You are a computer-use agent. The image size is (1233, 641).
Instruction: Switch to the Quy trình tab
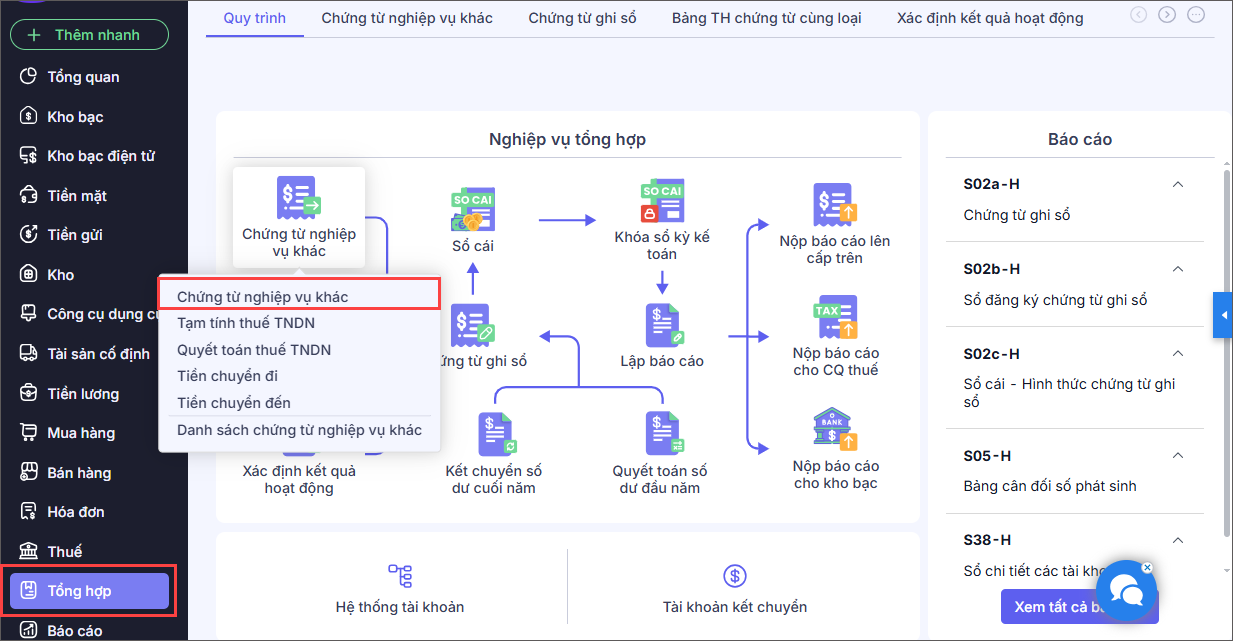pos(254,18)
